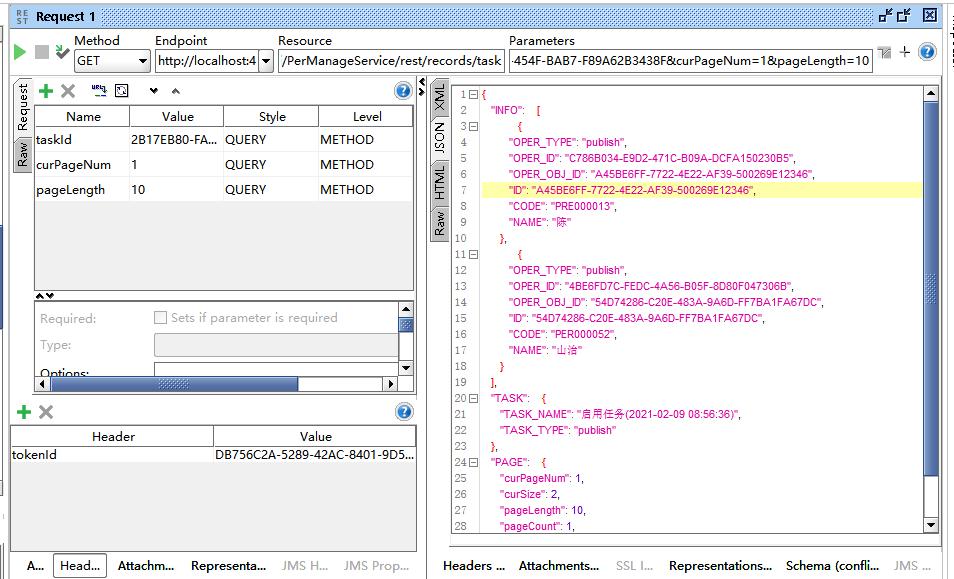Open help for the headers panel

404,412
